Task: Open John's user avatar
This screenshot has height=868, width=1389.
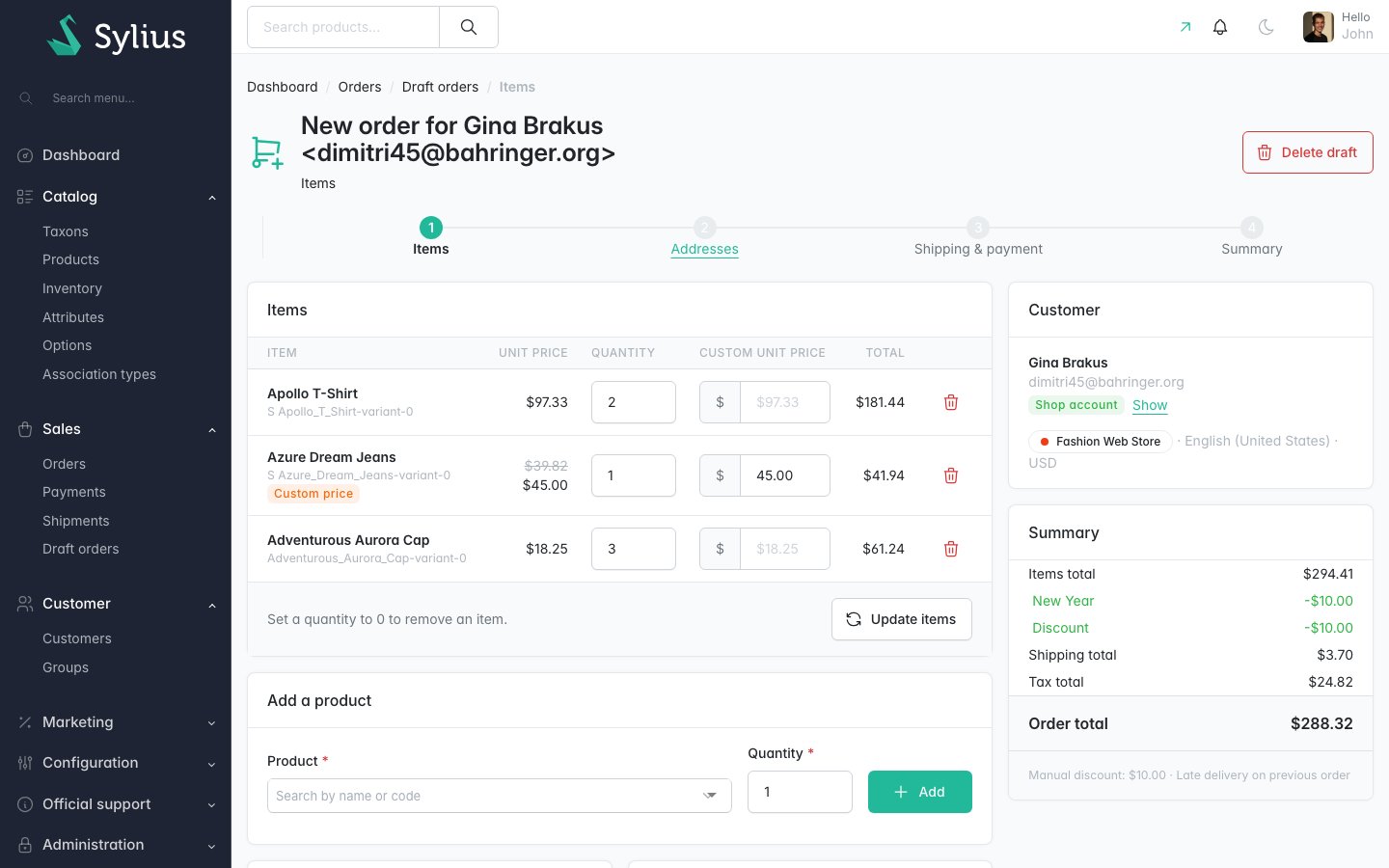Action: [1319, 27]
